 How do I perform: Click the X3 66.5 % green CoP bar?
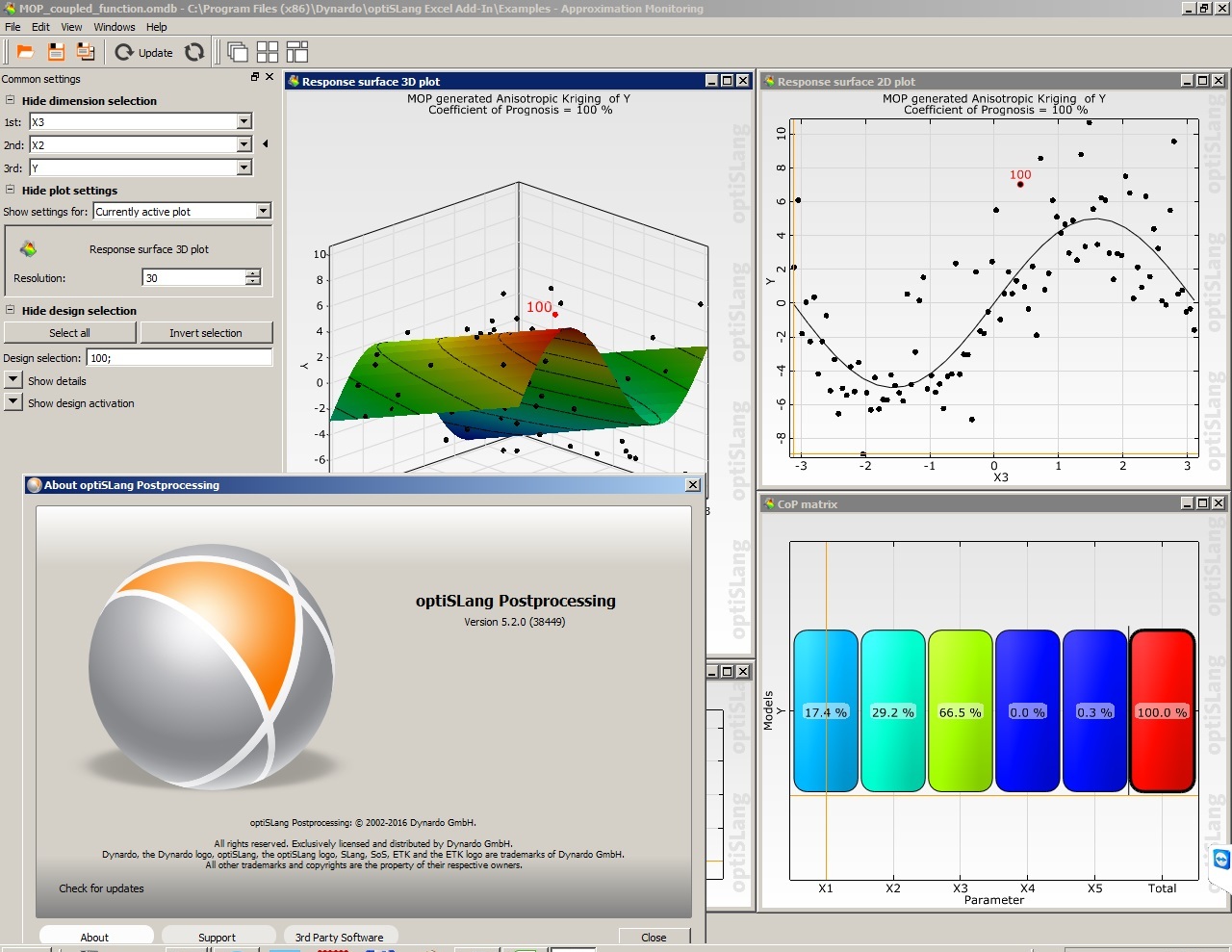[961, 711]
